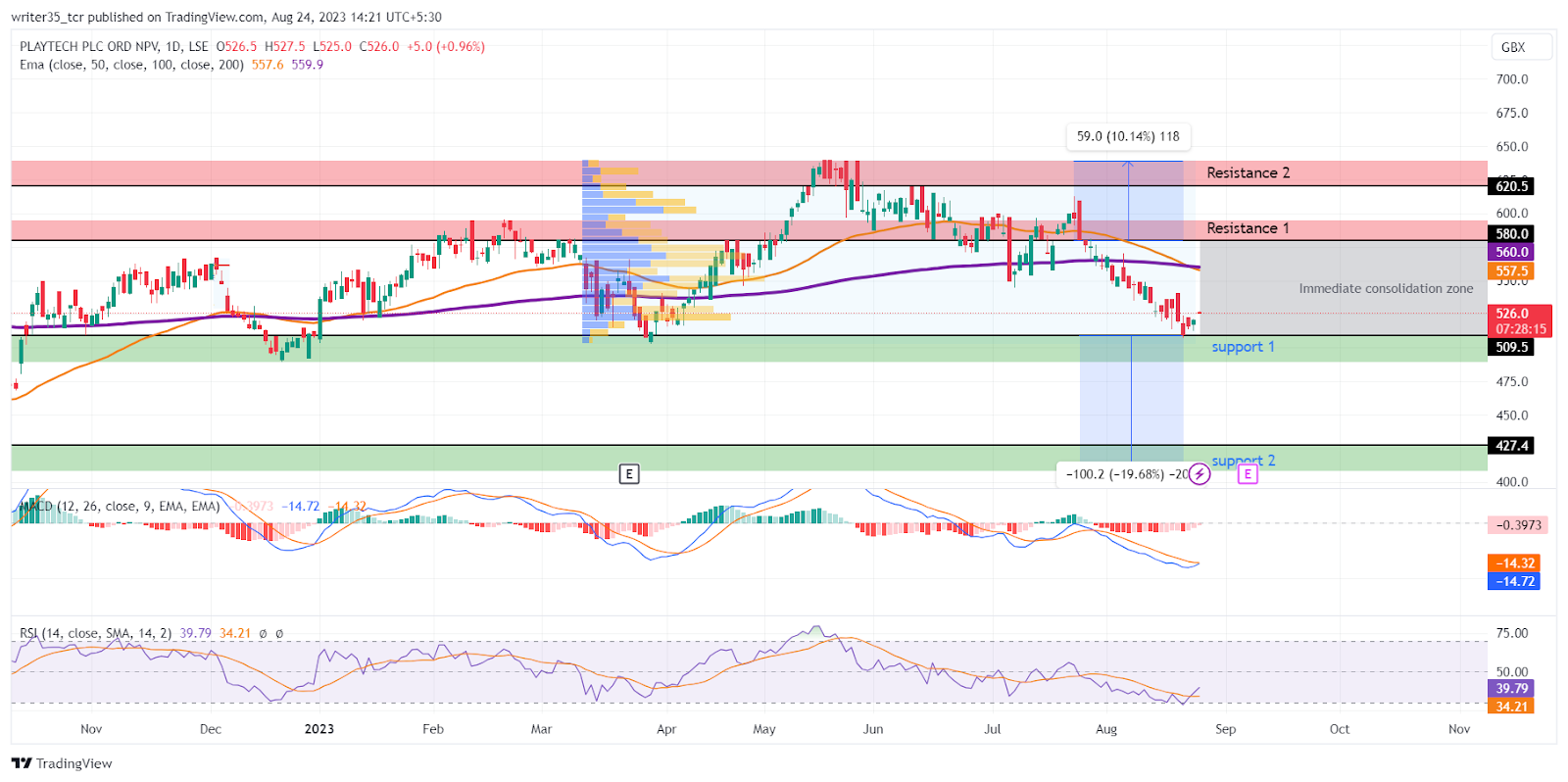Click the 620.5 price line label
The image size is (1568, 782).
click(1511, 186)
